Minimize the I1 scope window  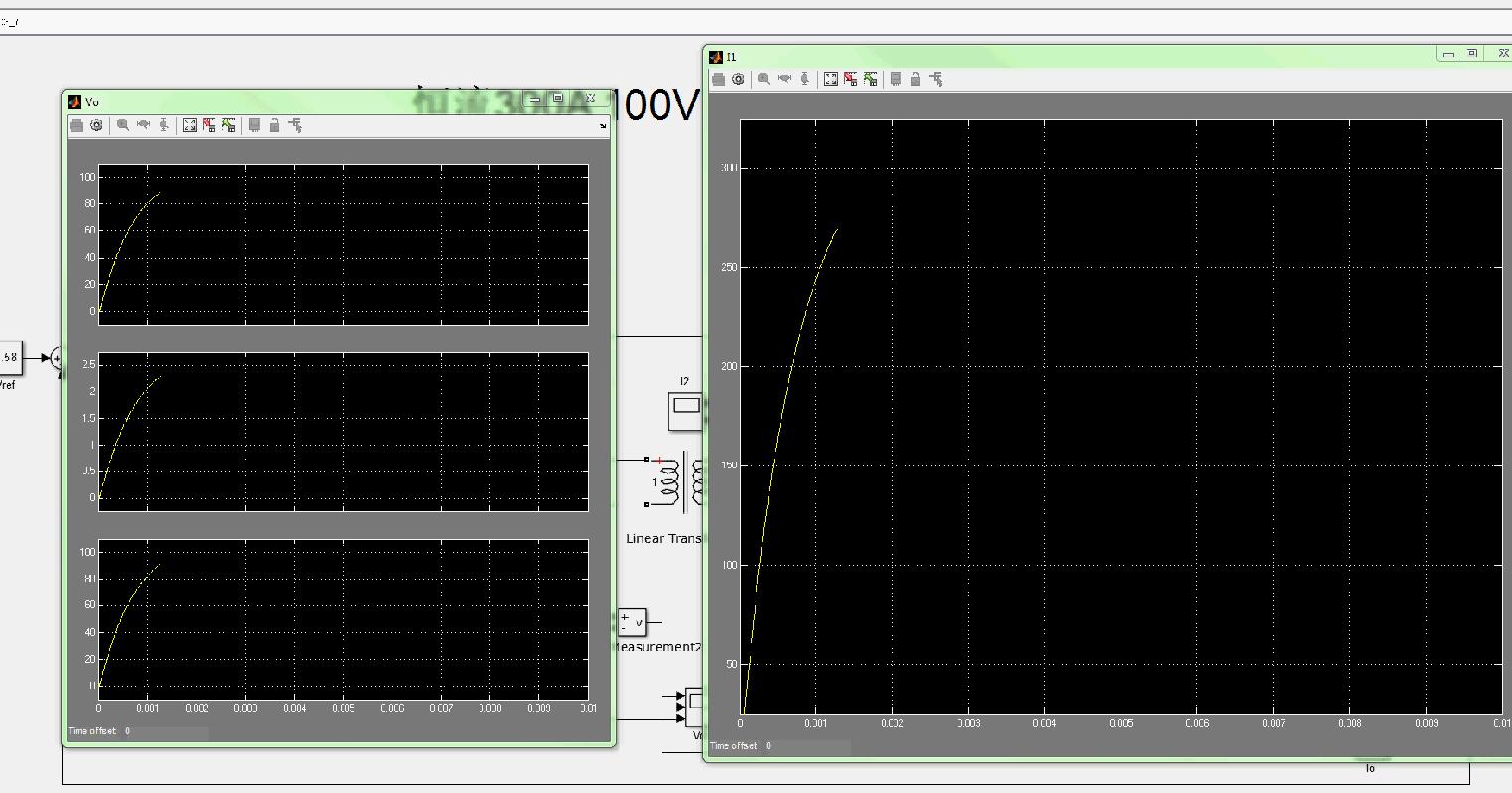click(1449, 53)
